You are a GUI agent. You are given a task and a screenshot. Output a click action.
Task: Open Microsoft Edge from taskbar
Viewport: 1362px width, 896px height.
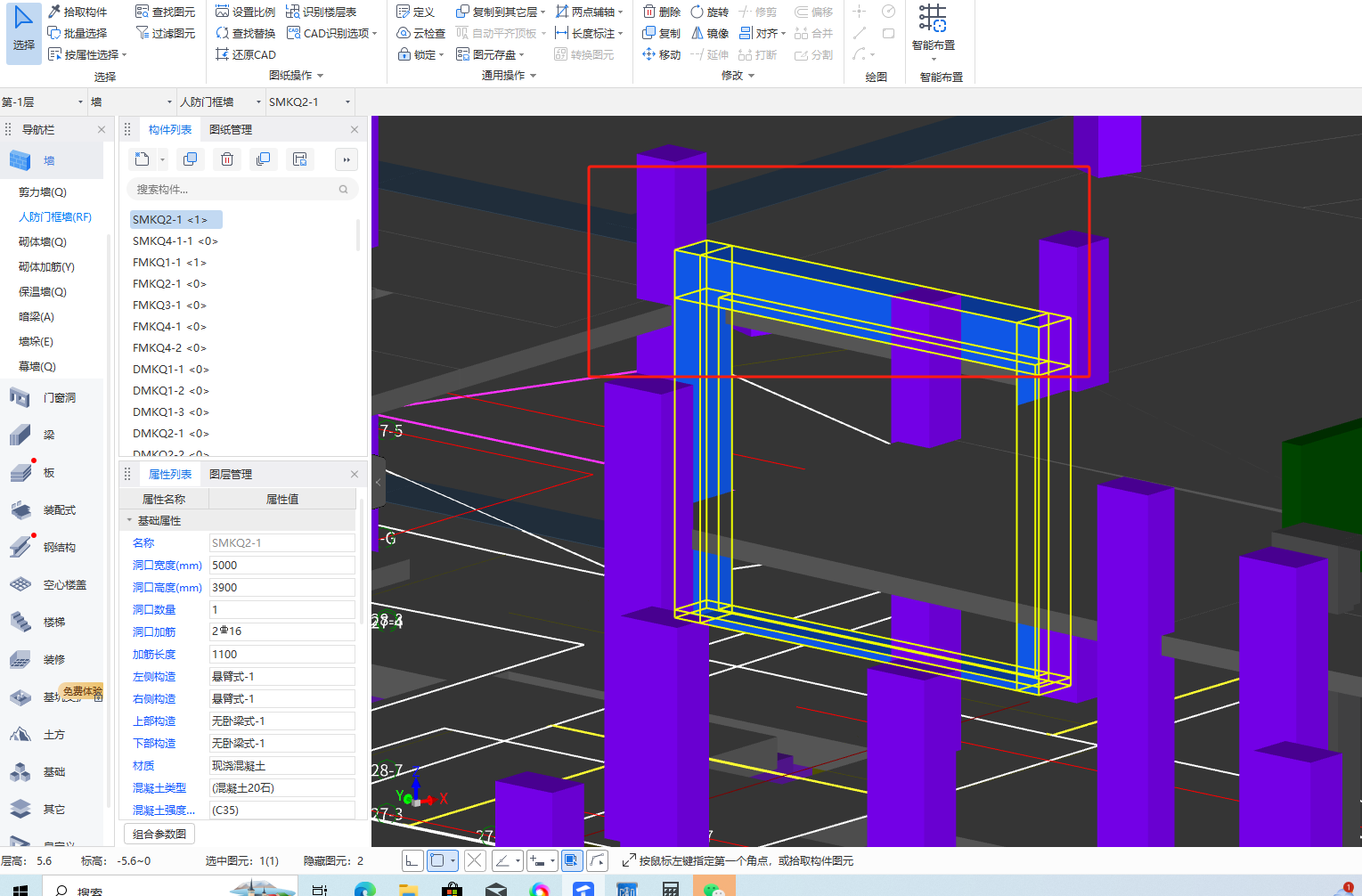[364, 888]
